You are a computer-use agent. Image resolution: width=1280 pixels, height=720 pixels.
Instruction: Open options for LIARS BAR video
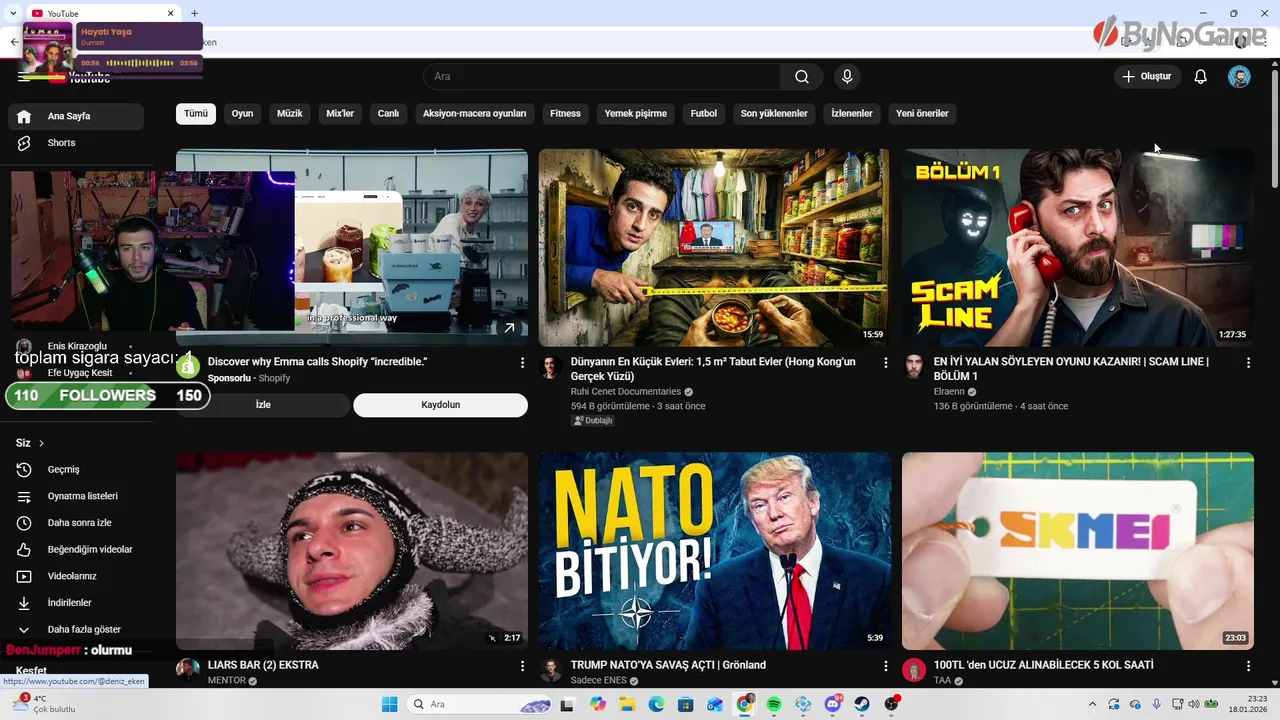click(522, 666)
